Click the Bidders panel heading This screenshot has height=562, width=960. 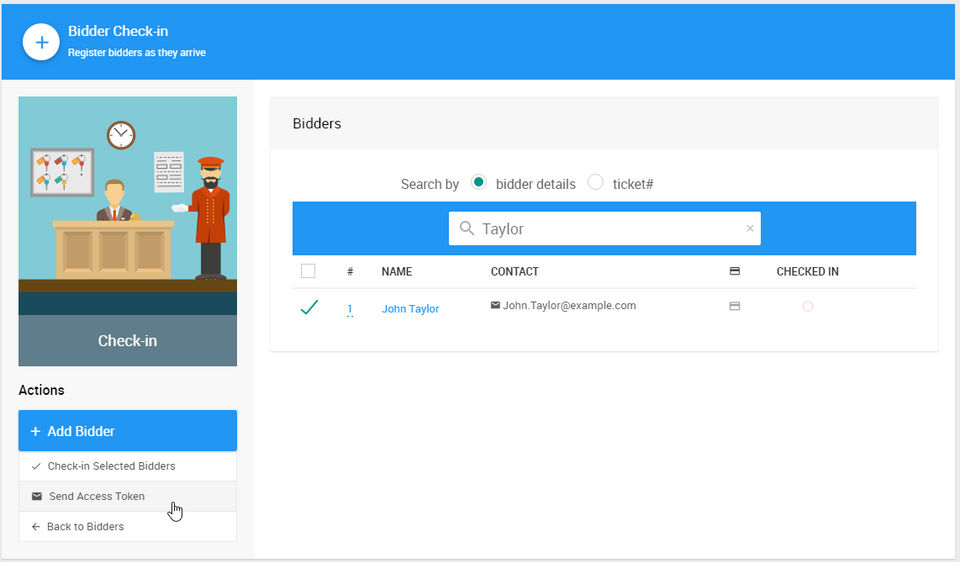pyautogui.click(x=317, y=123)
